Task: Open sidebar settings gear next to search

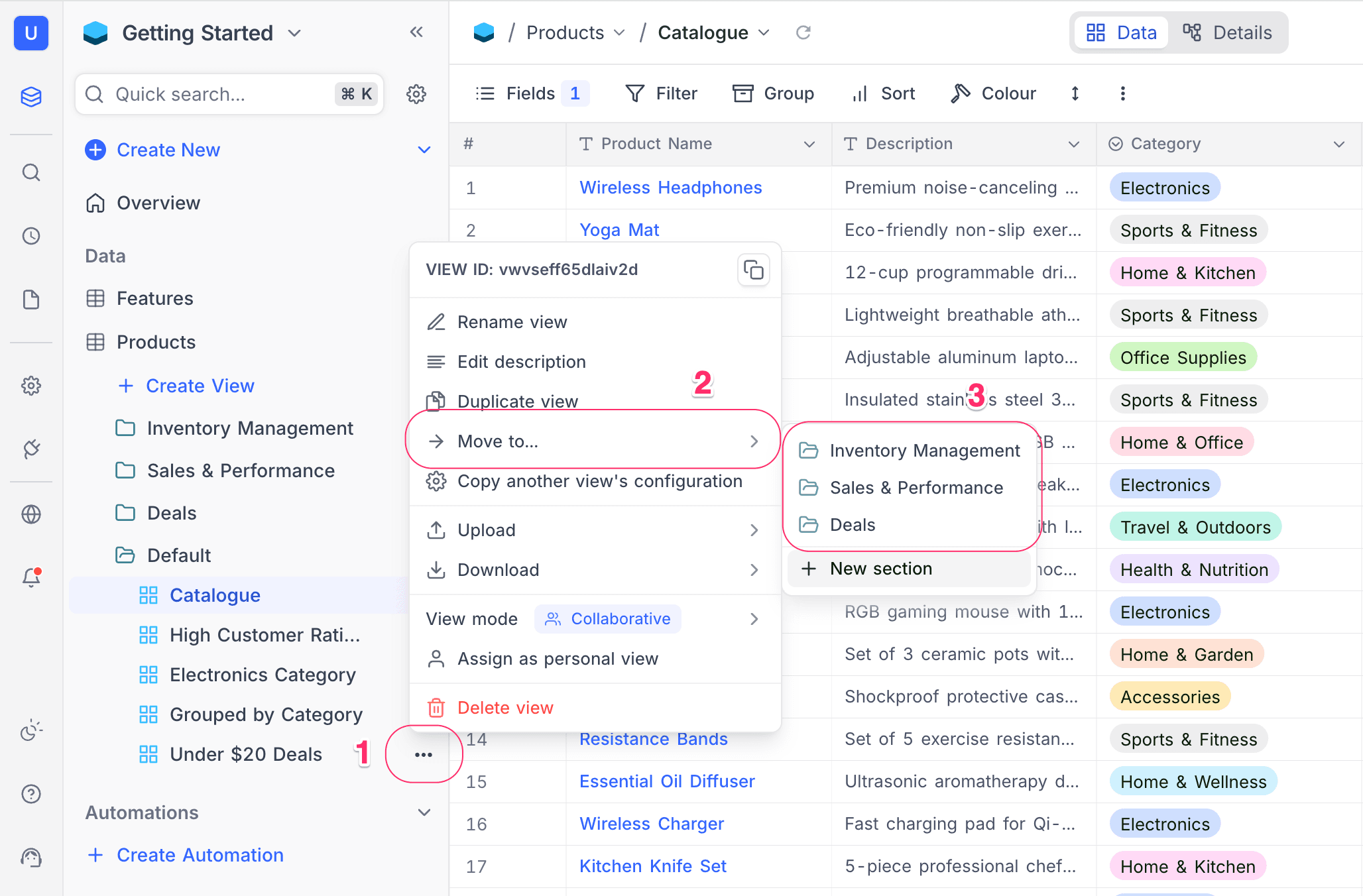Action: coord(416,94)
